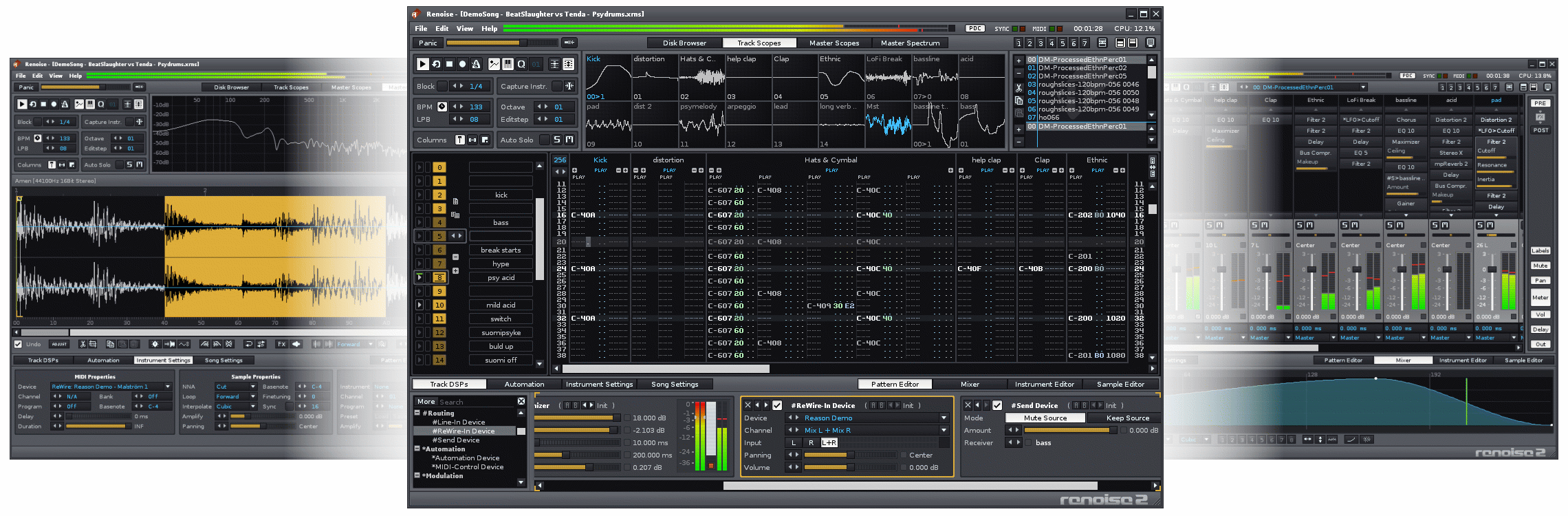Image resolution: width=1568 pixels, height=516 pixels.
Task: Adjust the Send Device Amount slider
Action: [x=1071, y=430]
